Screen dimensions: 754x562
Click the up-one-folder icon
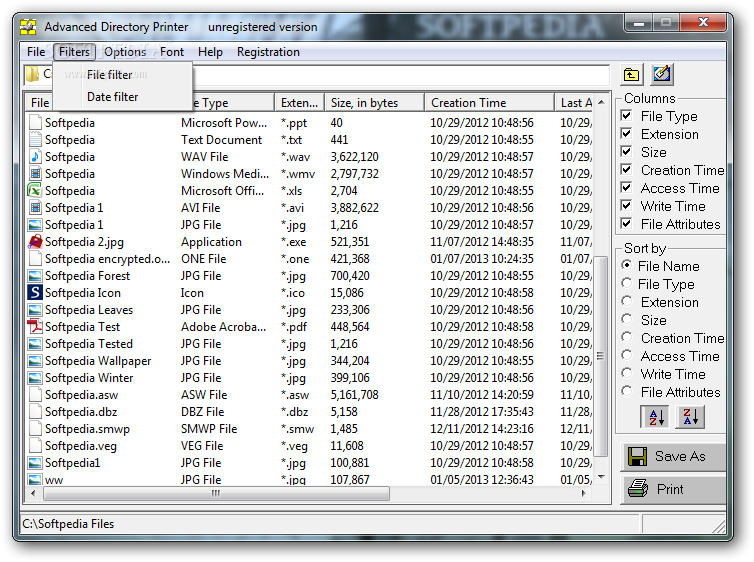(x=631, y=75)
